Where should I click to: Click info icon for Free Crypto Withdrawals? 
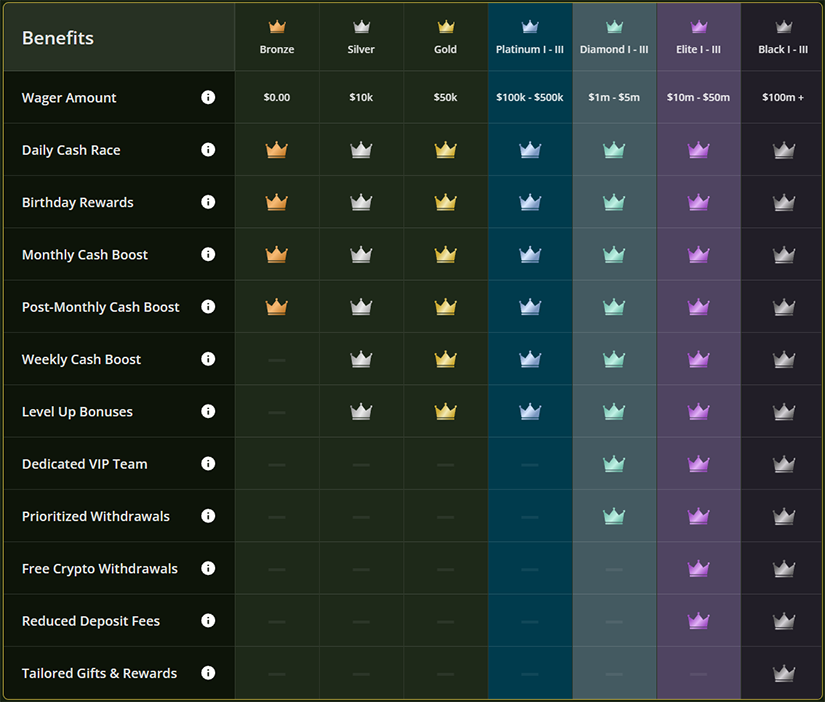[208, 568]
